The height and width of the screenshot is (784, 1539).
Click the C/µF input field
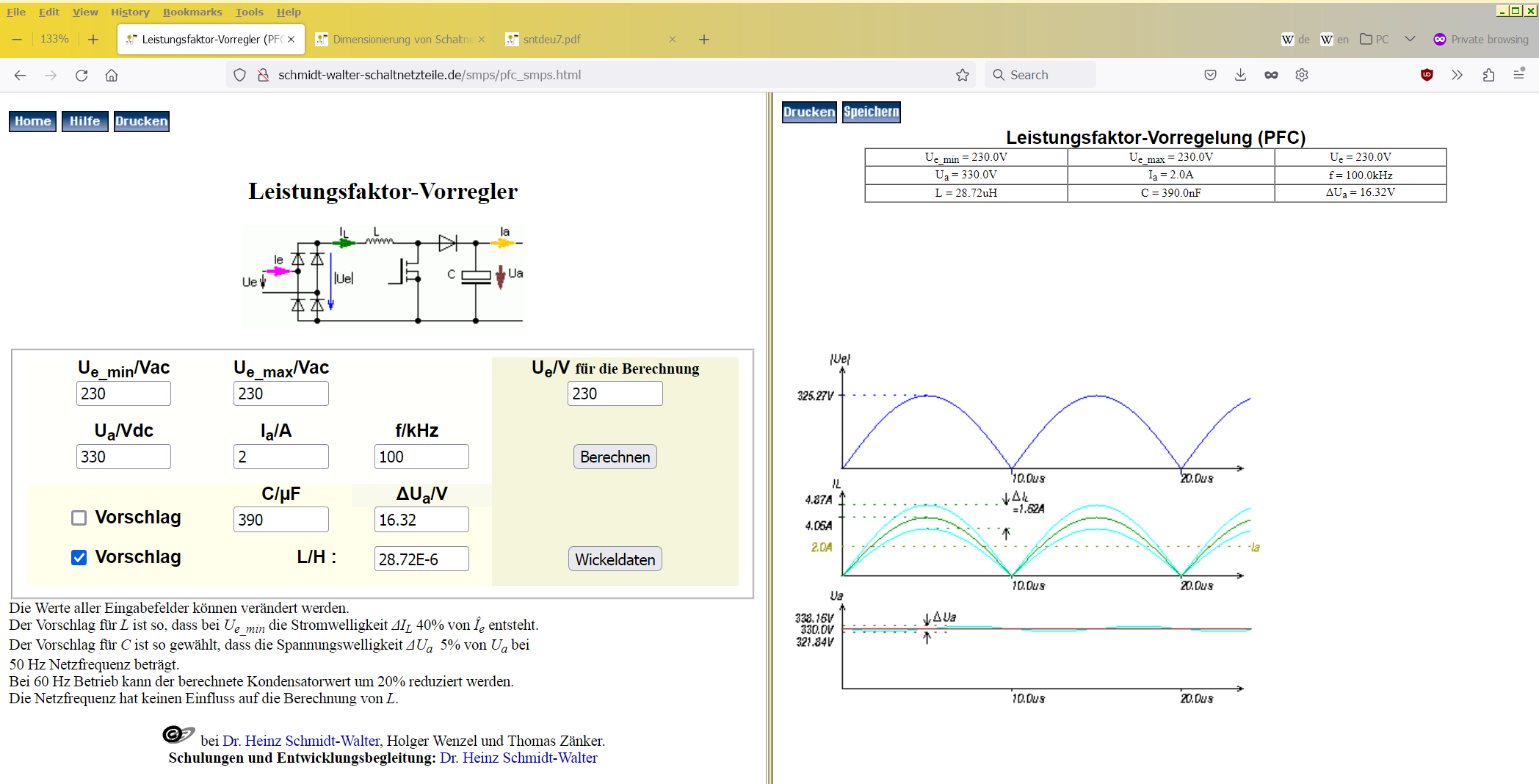click(x=280, y=520)
